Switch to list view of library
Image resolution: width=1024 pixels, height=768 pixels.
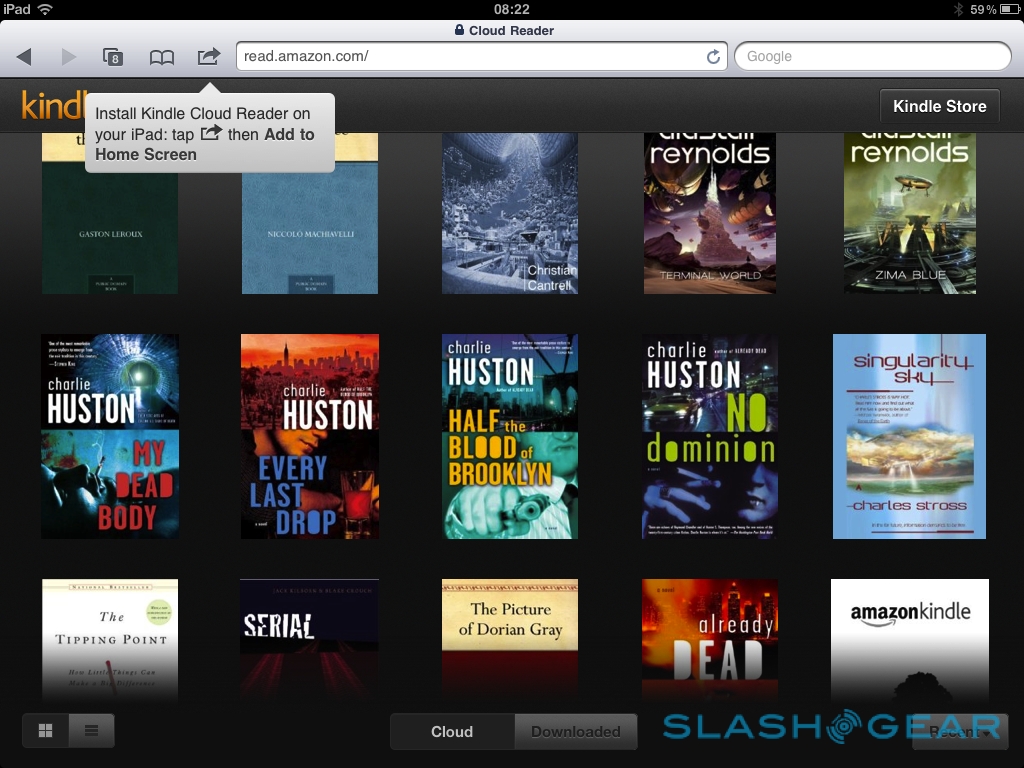(x=91, y=730)
